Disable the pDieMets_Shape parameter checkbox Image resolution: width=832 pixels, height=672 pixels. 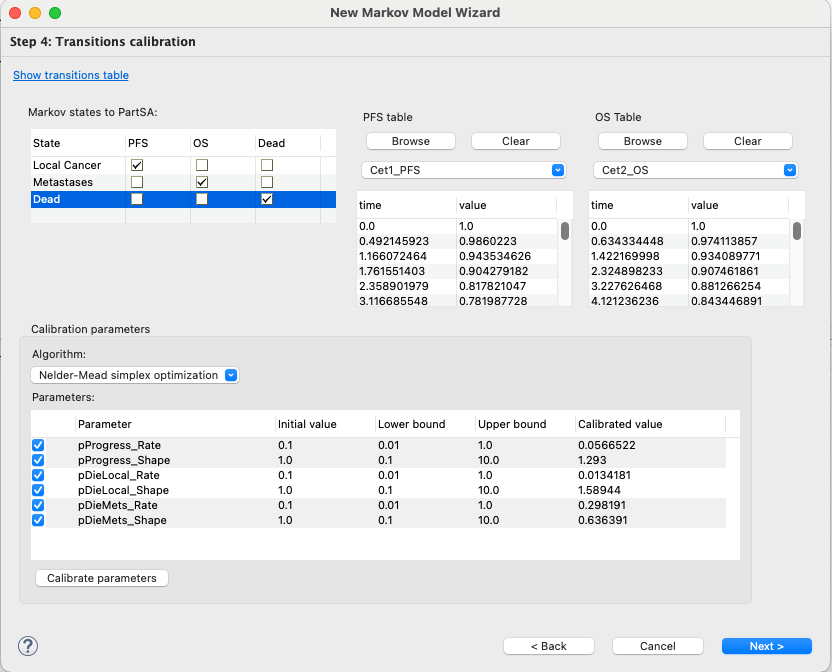(x=39, y=520)
